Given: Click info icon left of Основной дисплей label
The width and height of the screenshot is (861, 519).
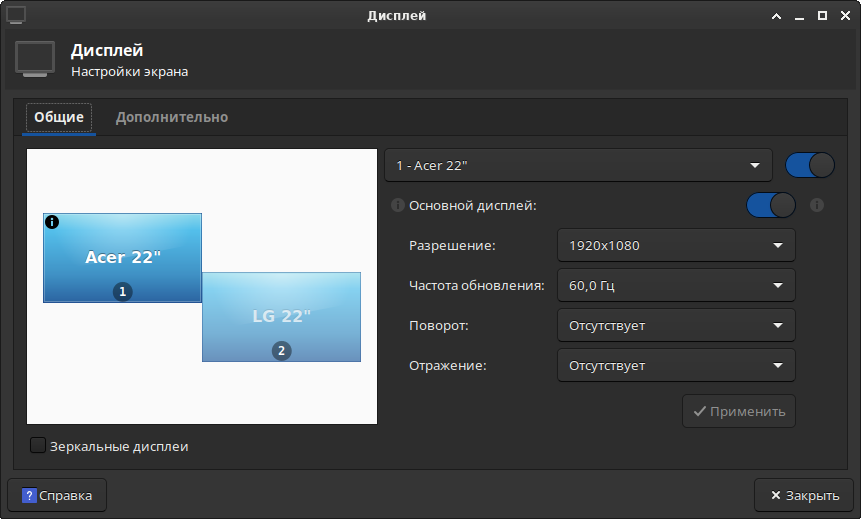Looking at the screenshot, I should pyautogui.click(x=398, y=205).
